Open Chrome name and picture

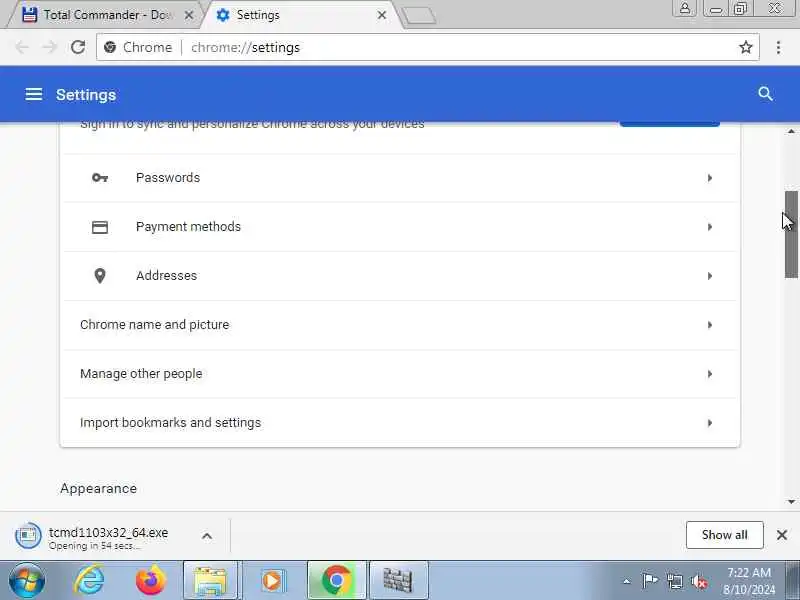click(400, 324)
